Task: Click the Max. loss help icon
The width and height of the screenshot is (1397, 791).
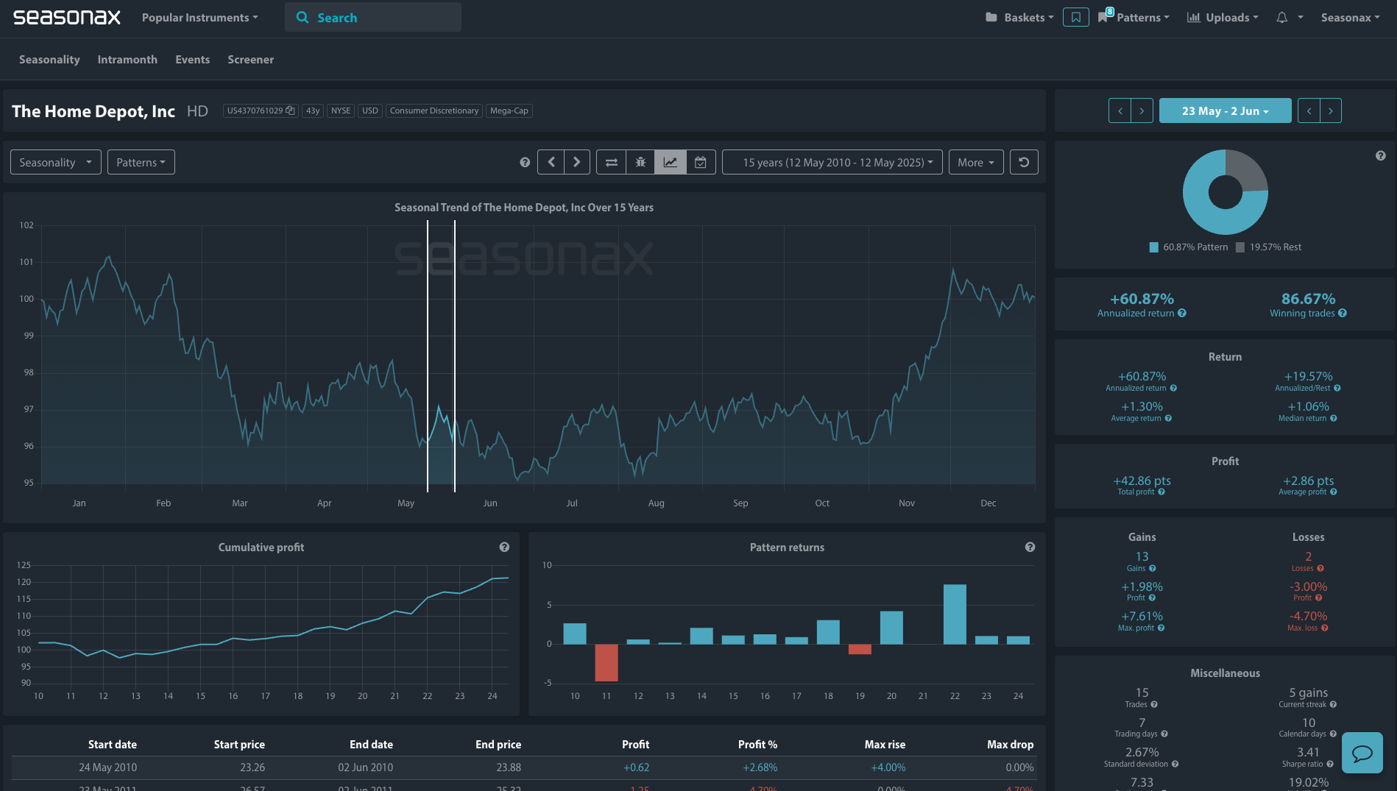Action: click(x=1324, y=628)
